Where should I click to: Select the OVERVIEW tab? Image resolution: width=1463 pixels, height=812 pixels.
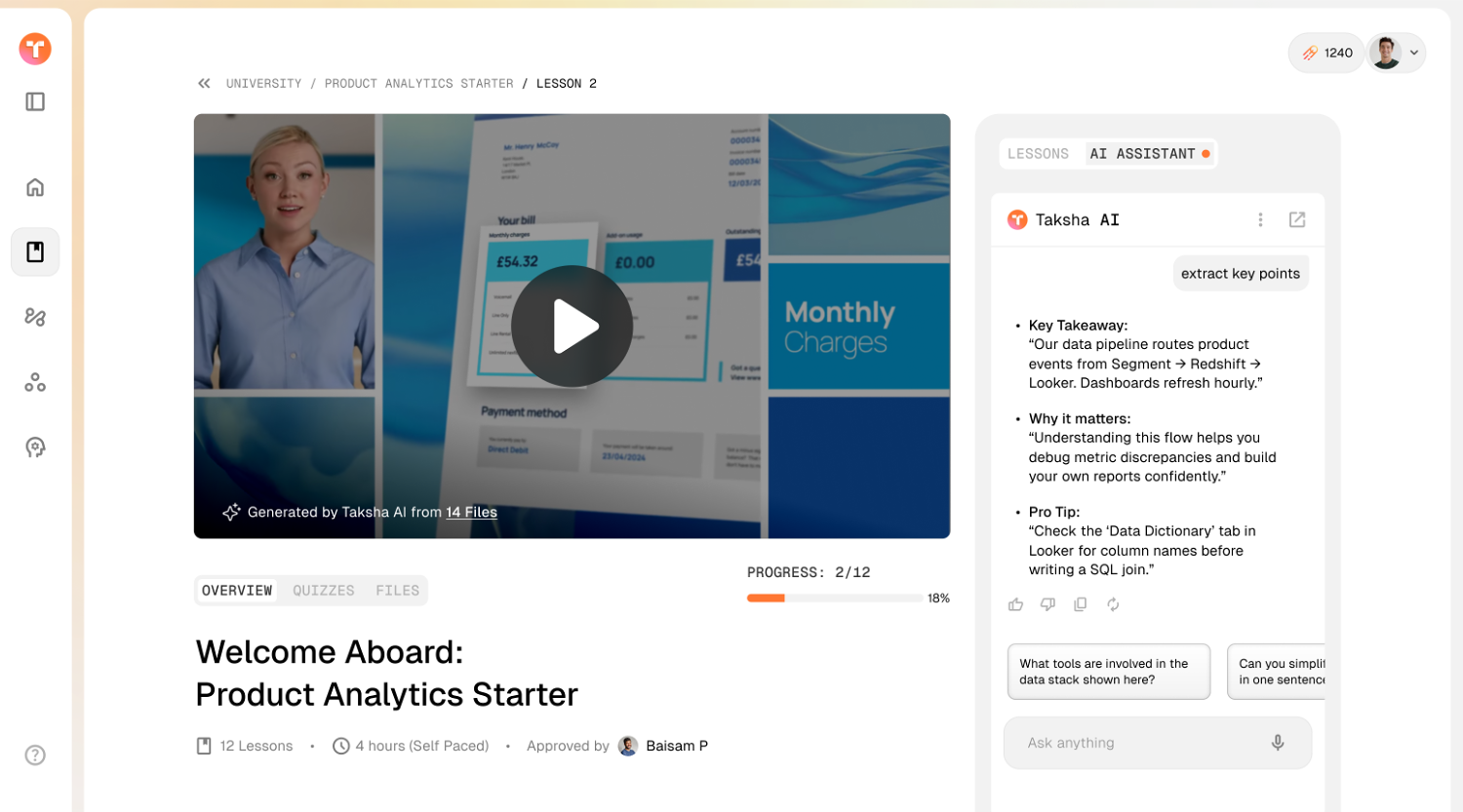point(237,591)
